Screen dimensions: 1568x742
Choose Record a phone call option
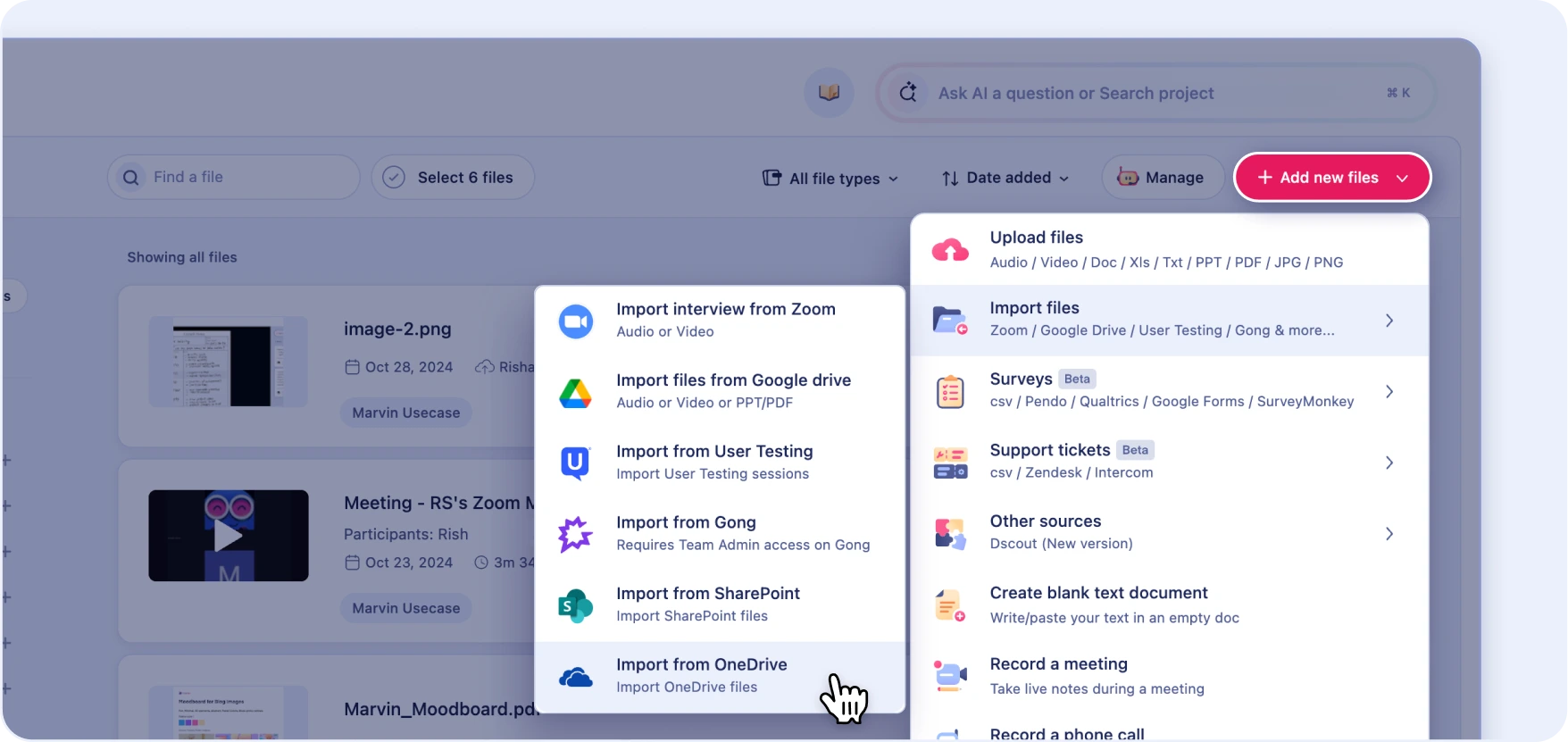point(1169,730)
